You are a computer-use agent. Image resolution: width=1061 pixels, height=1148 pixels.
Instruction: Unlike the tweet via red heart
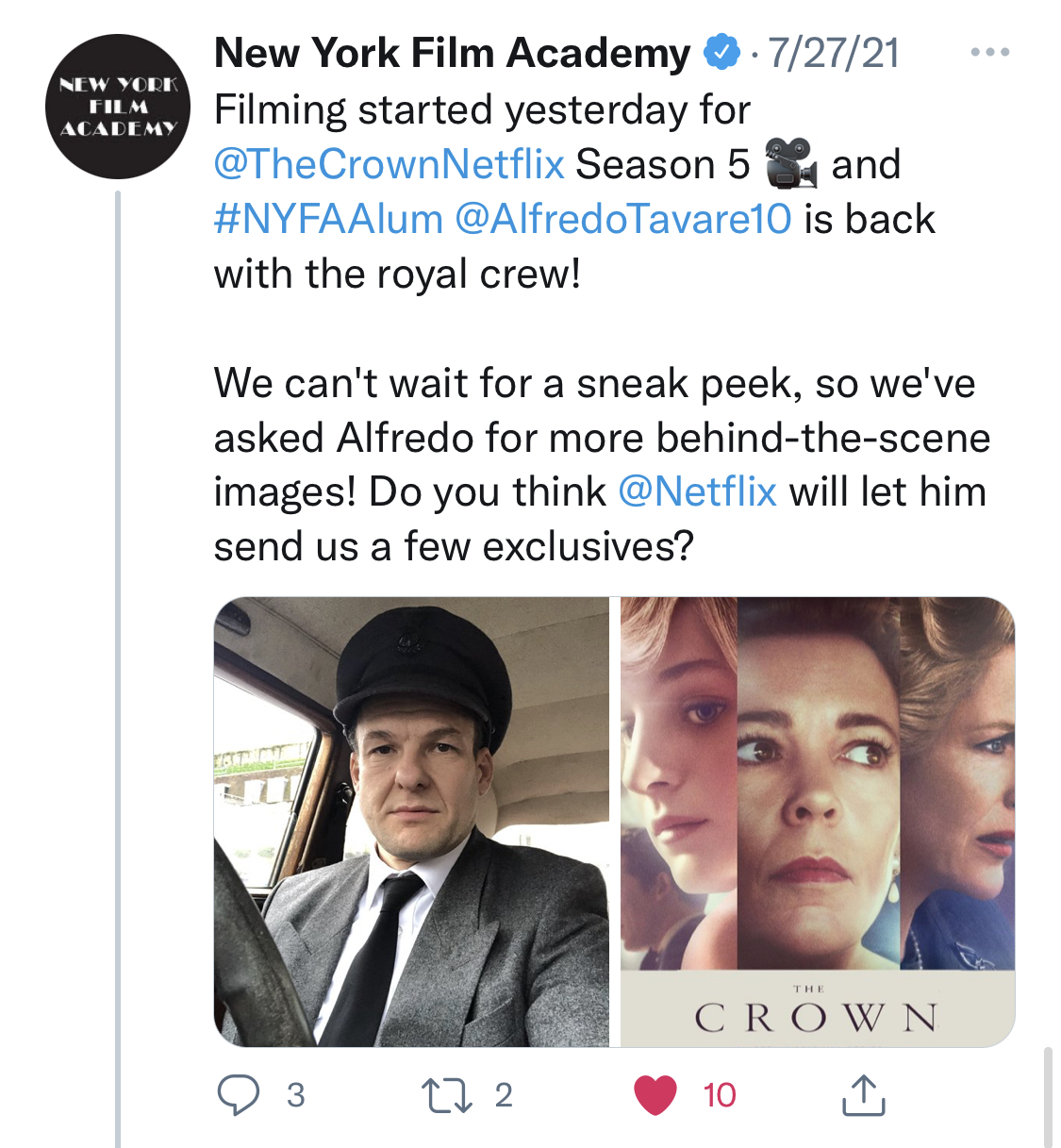point(655,1095)
